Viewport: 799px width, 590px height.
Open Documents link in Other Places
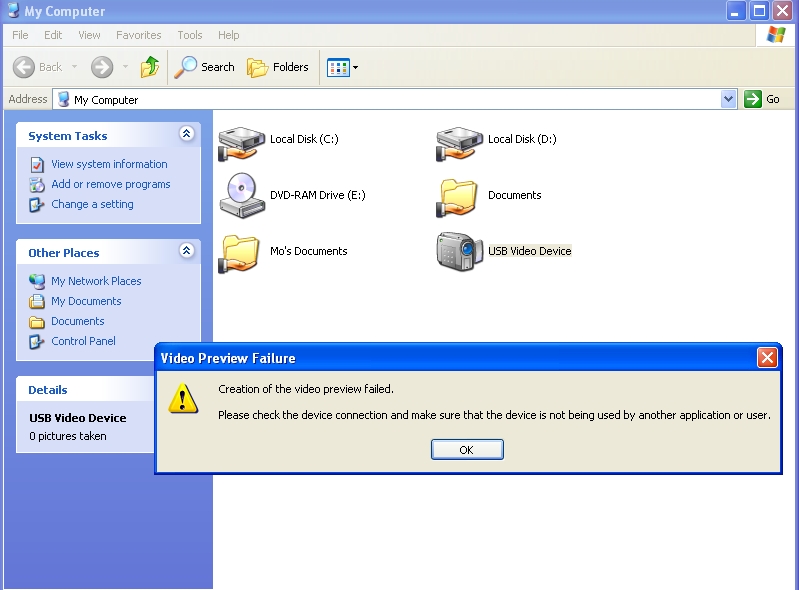77,321
